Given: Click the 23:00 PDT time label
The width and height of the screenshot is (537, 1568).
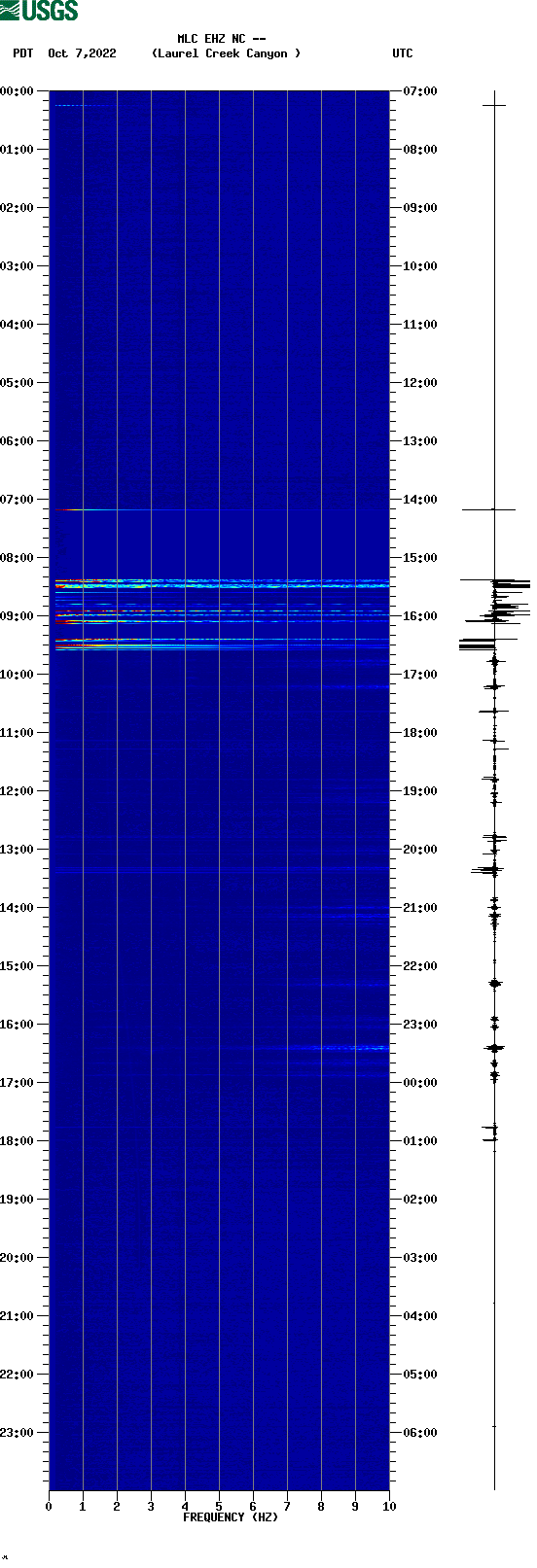Looking at the screenshot, I should pos(18,1433).
